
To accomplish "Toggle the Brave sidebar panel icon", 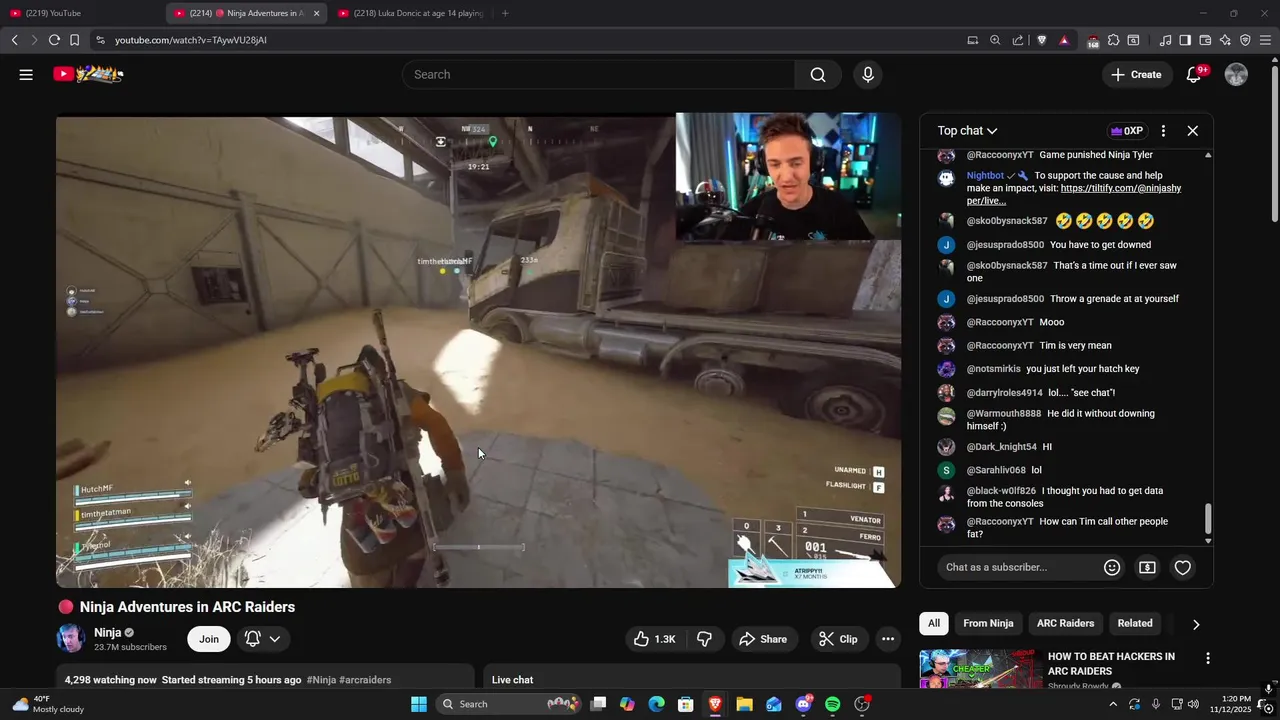I will point(1185,40).
